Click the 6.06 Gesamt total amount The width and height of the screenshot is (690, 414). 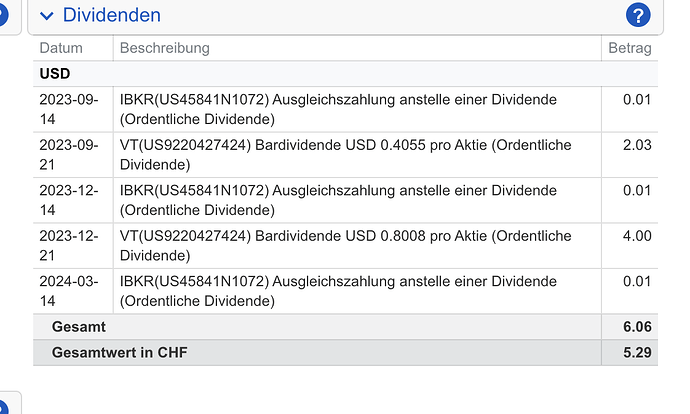coord(637,327)
